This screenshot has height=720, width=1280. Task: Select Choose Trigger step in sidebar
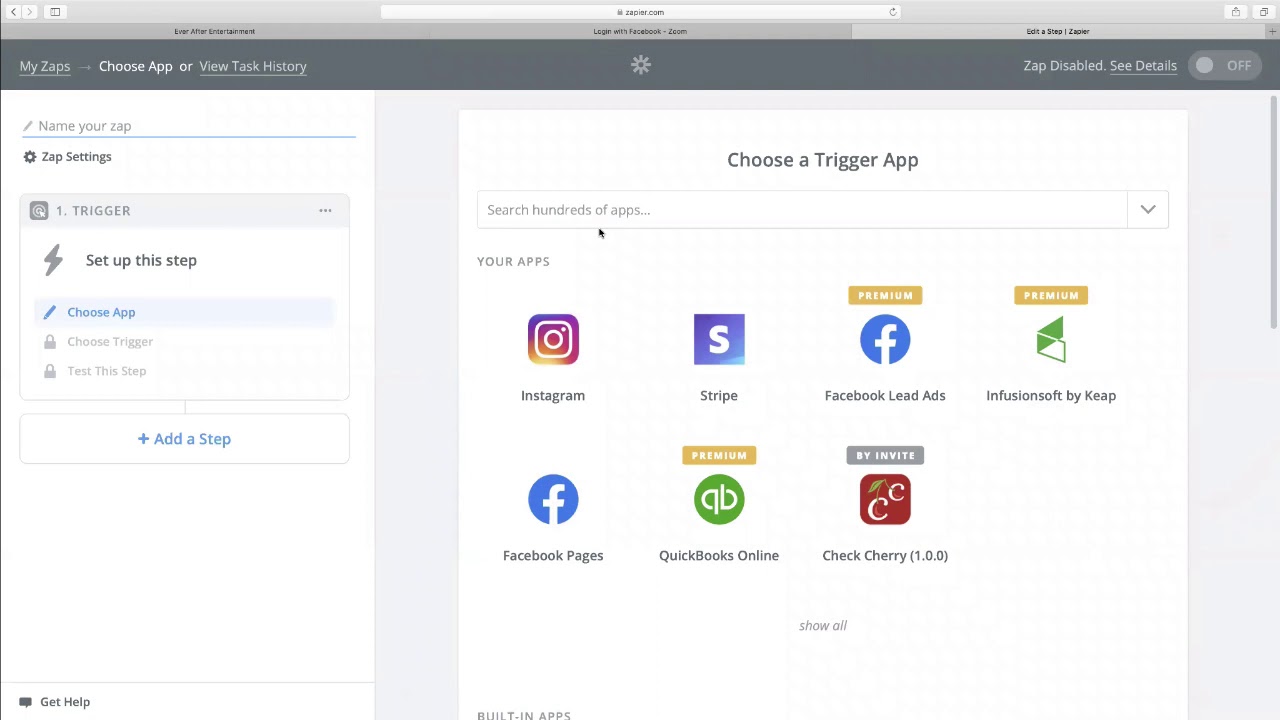click(x=110, y=342)
